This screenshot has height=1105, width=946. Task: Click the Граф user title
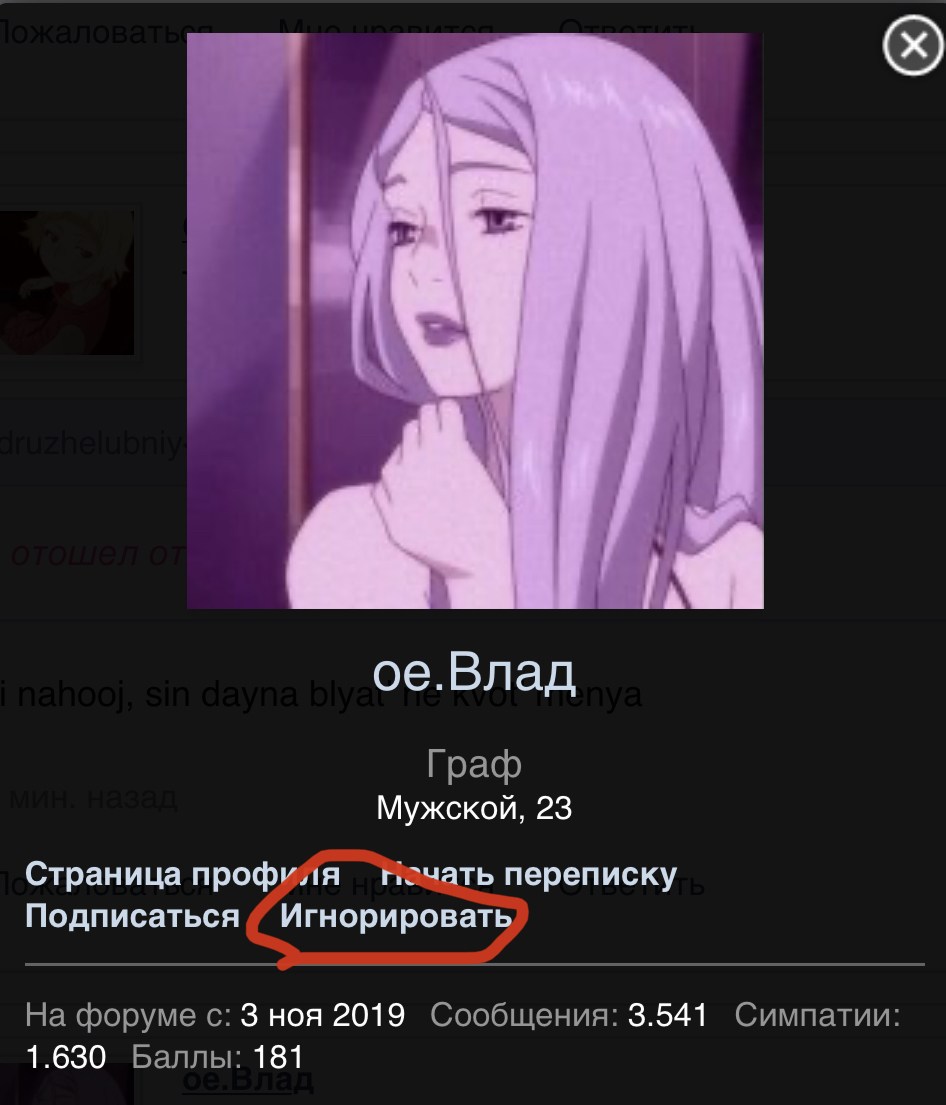[x=474, y=764]
